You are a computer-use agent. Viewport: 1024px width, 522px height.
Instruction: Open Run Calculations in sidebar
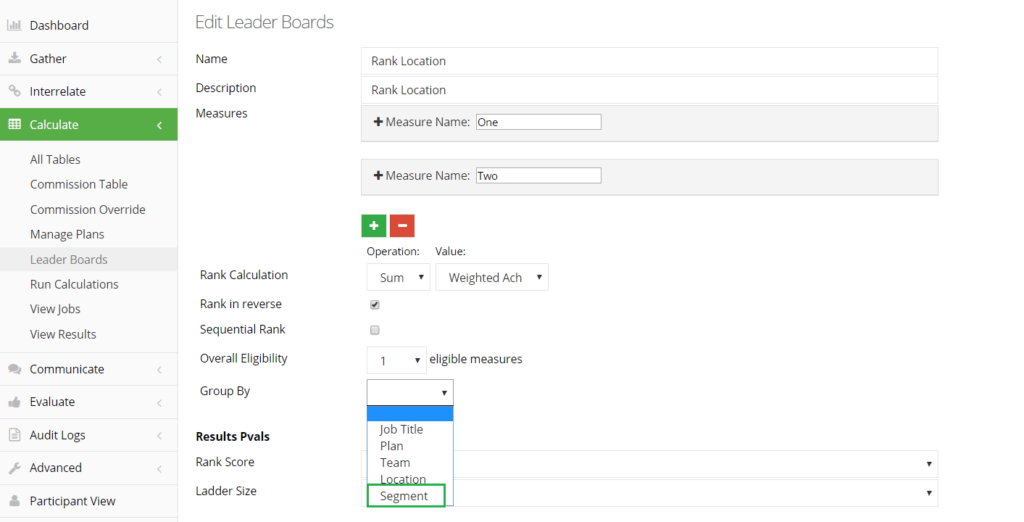coord(74,284)
